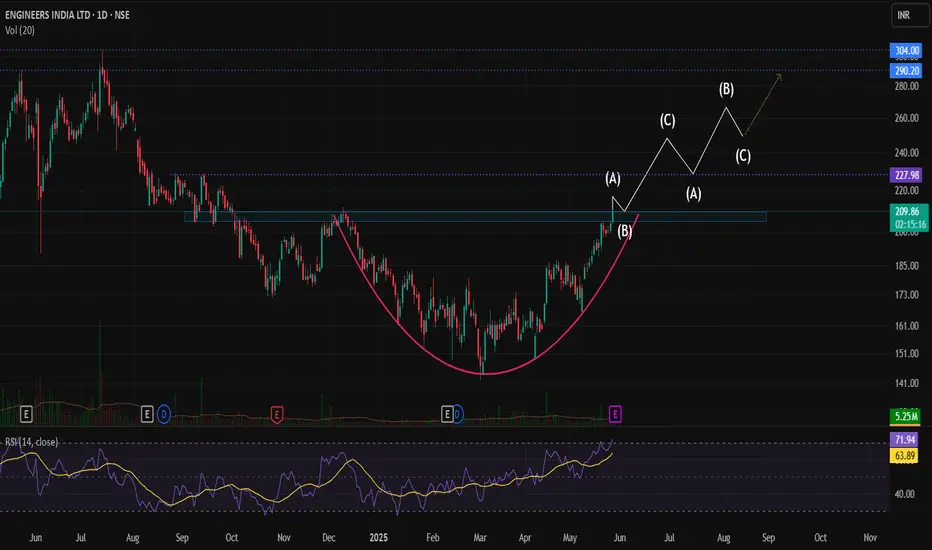Viewport: 932px width, 550px height.
Task: Click the May label on time axis
Action: (x=569, y=538)
